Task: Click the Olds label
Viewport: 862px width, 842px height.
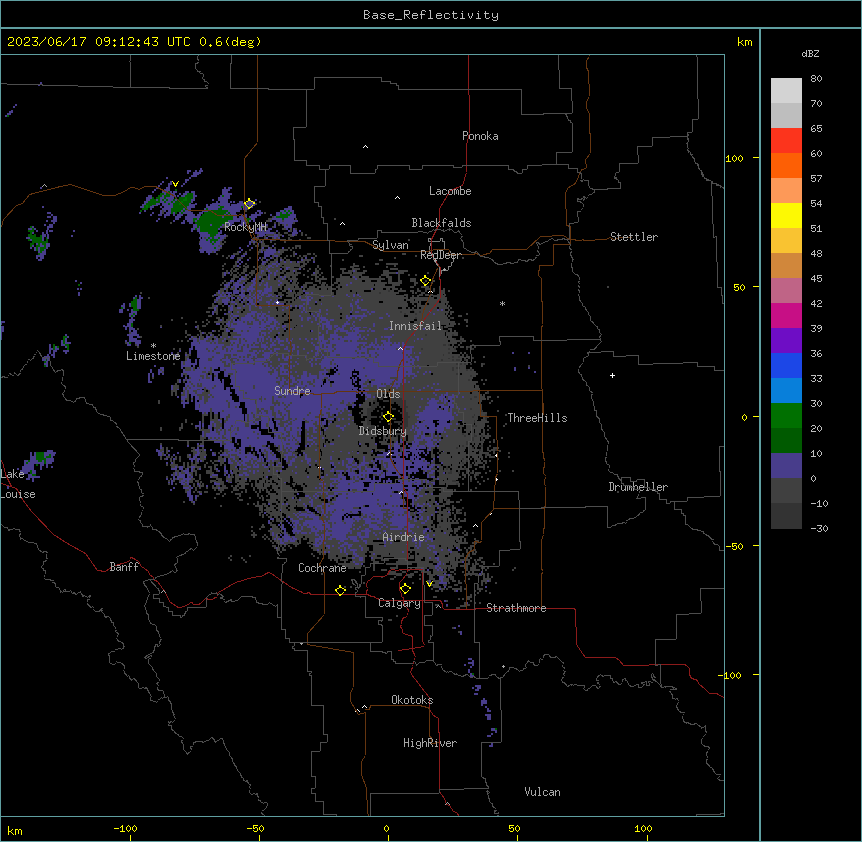Action: tap(388, 394)
